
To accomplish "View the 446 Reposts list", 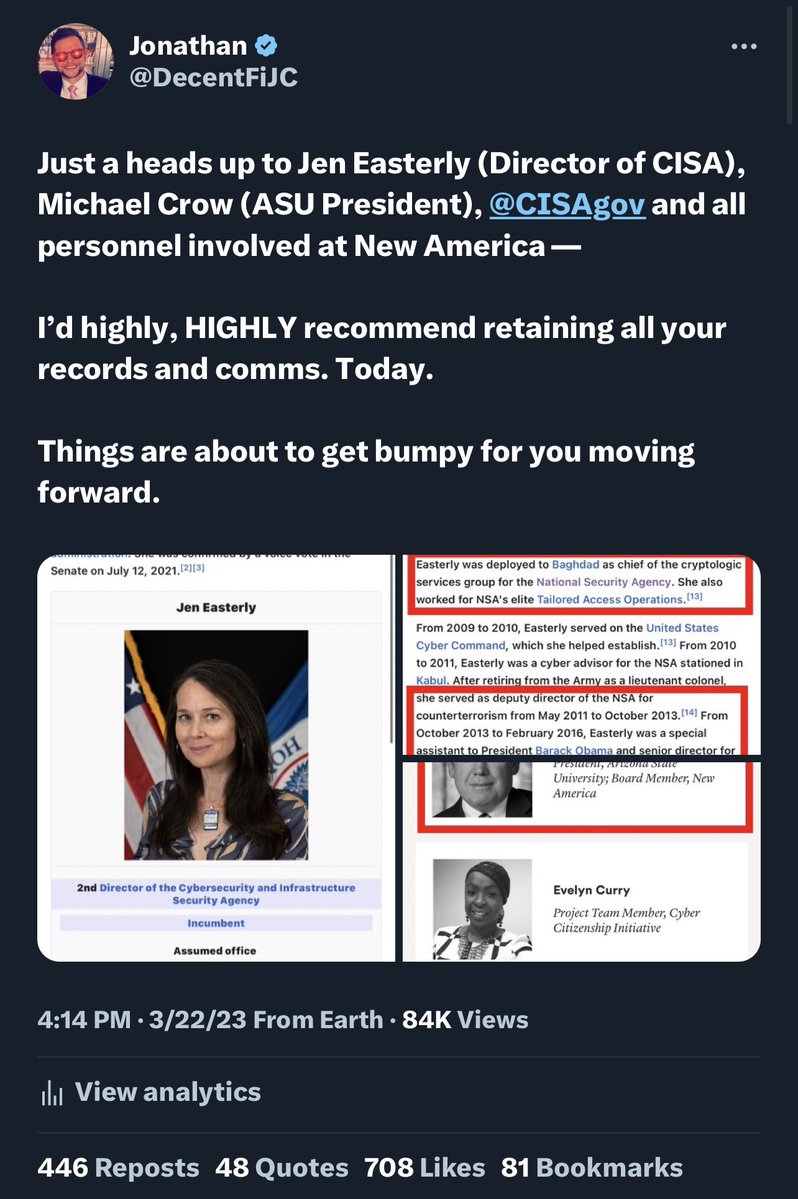I will 118,1168.
